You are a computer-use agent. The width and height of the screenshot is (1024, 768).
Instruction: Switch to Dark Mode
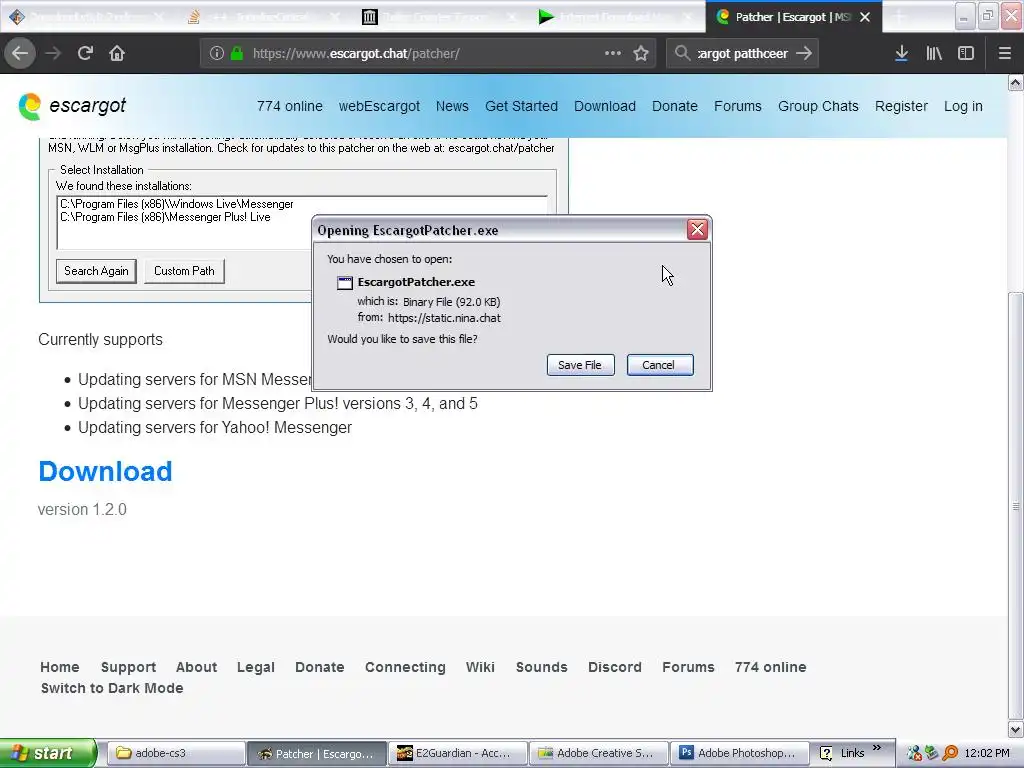(x=112, y=688)
